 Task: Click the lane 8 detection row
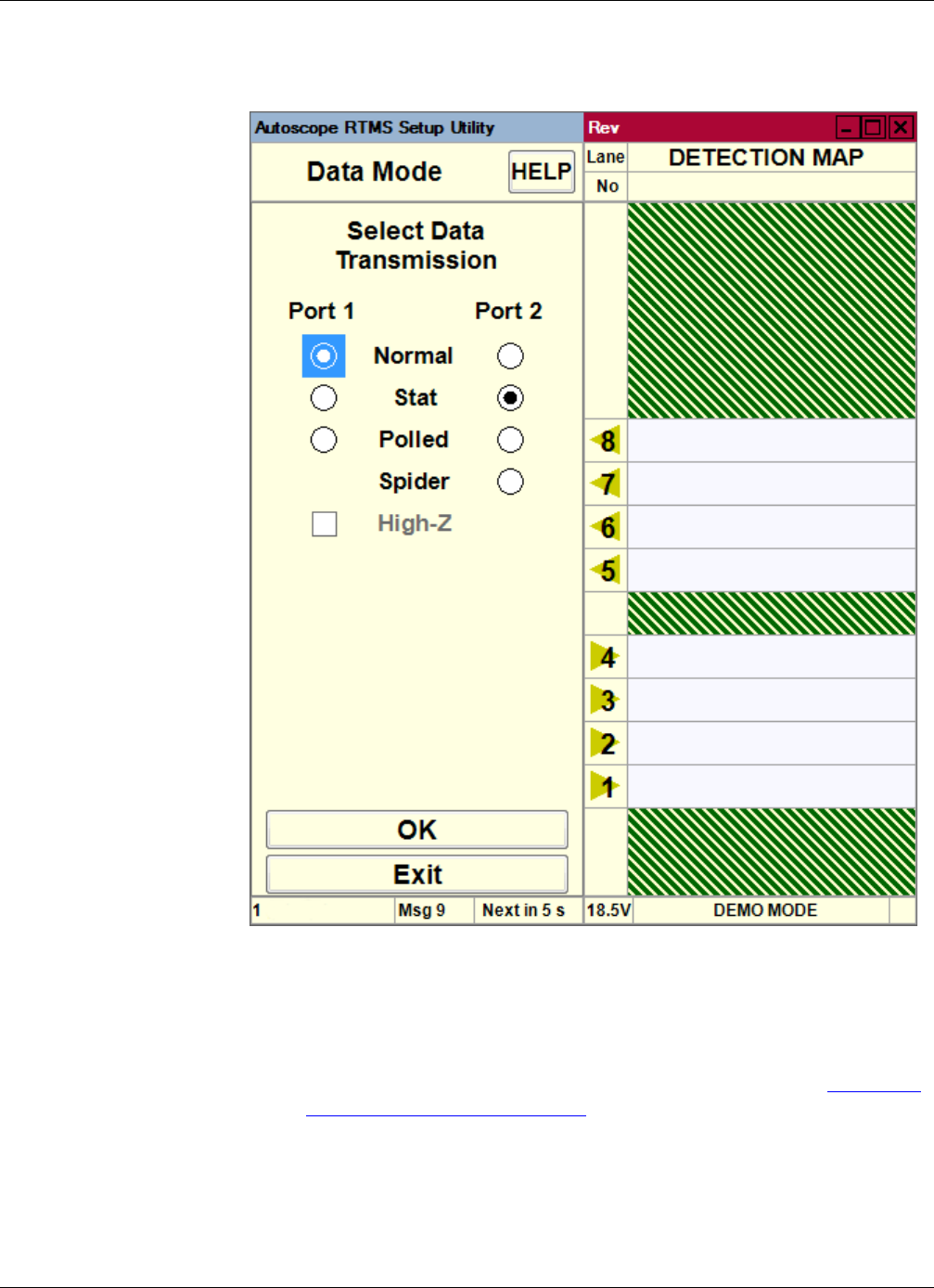pos(772,441)
